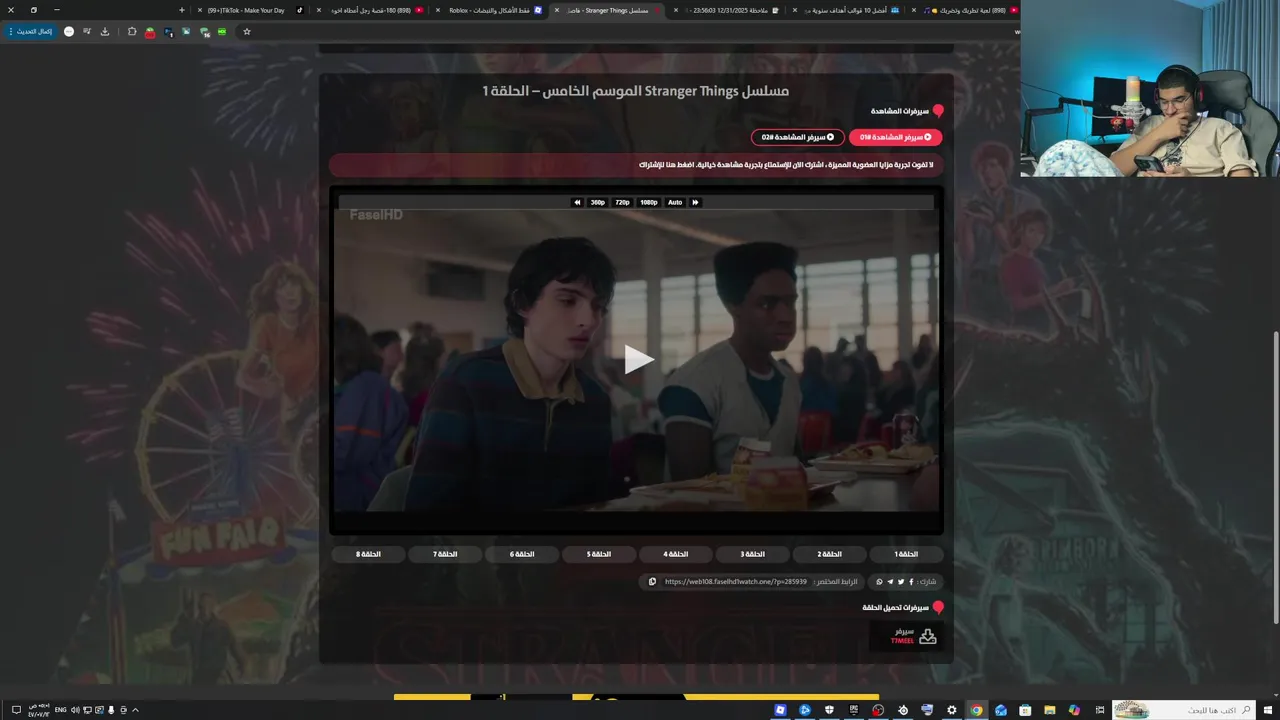Open episode 4 button

(676, 554)
